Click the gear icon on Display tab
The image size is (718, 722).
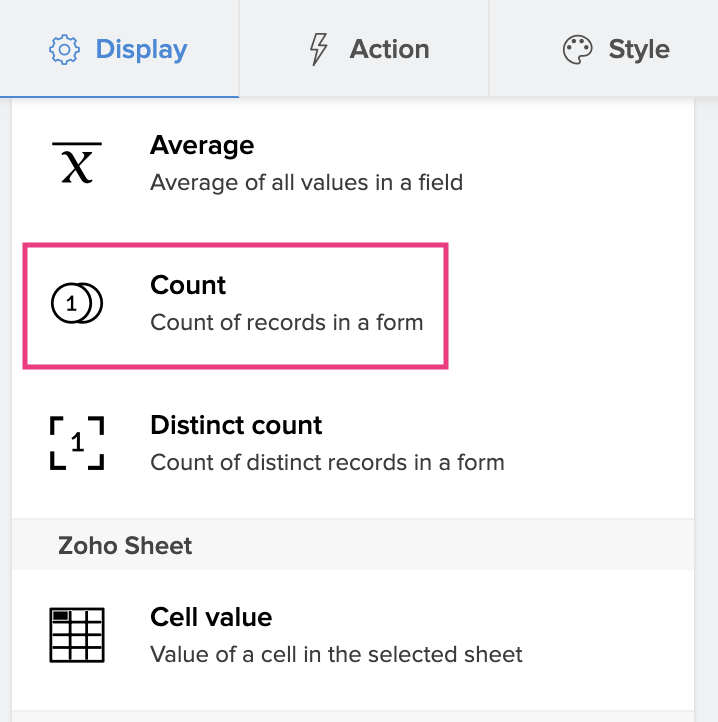point(65,49)
